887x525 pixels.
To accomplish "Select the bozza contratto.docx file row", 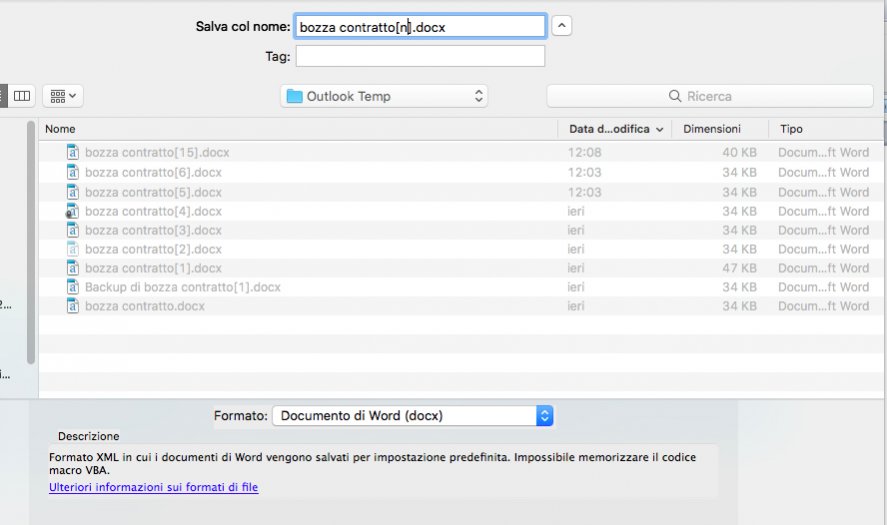I will click(x=145, y=306).
